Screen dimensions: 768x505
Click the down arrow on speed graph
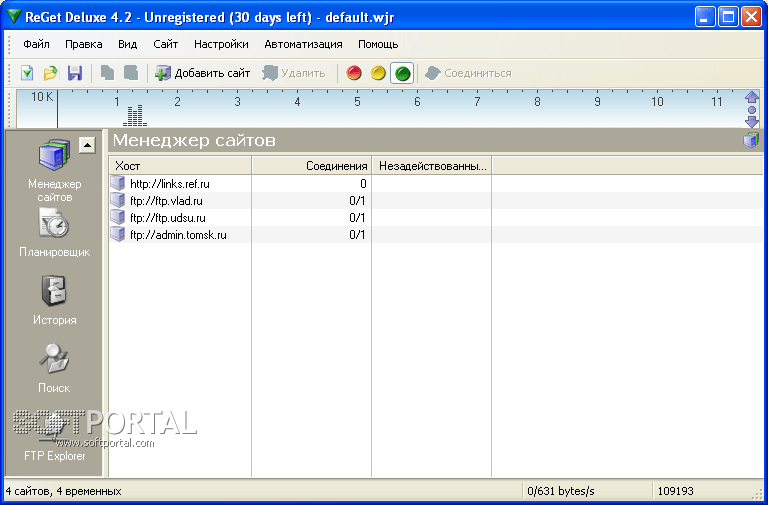point(751,121)
